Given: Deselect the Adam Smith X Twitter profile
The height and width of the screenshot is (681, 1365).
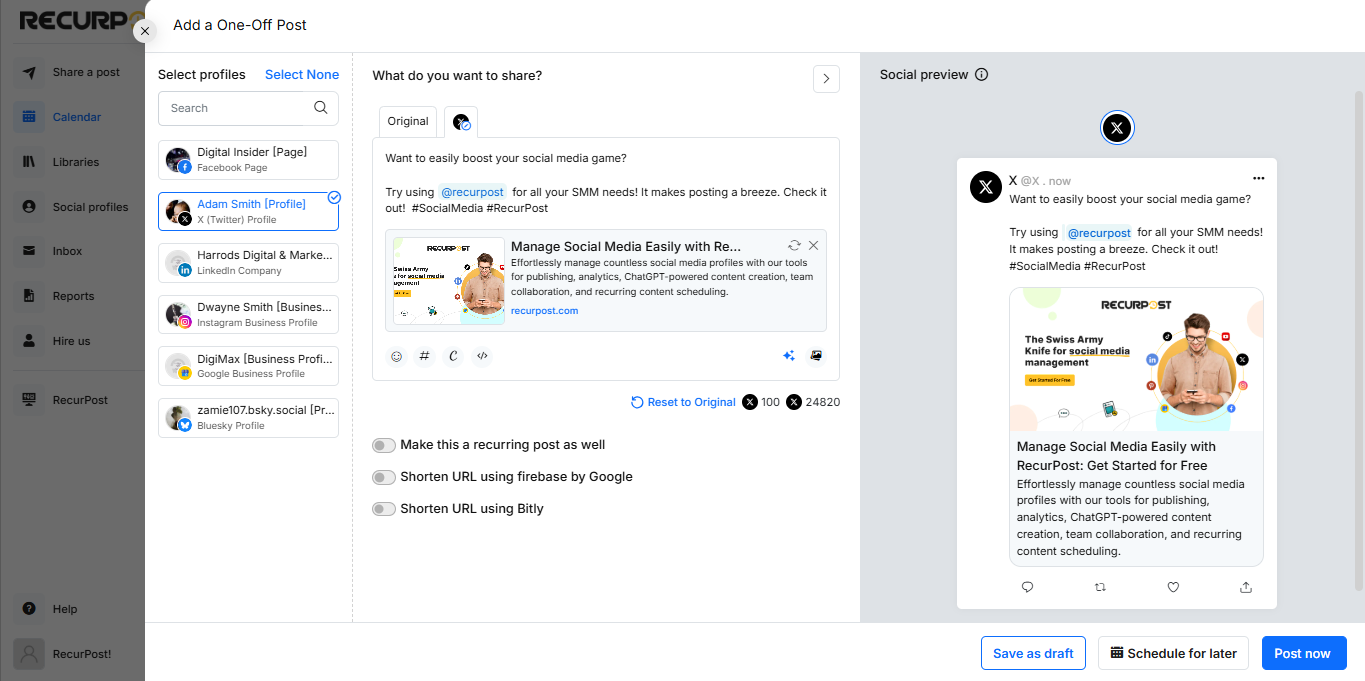Looking at the screenshot, I should (x=248, y=211).
